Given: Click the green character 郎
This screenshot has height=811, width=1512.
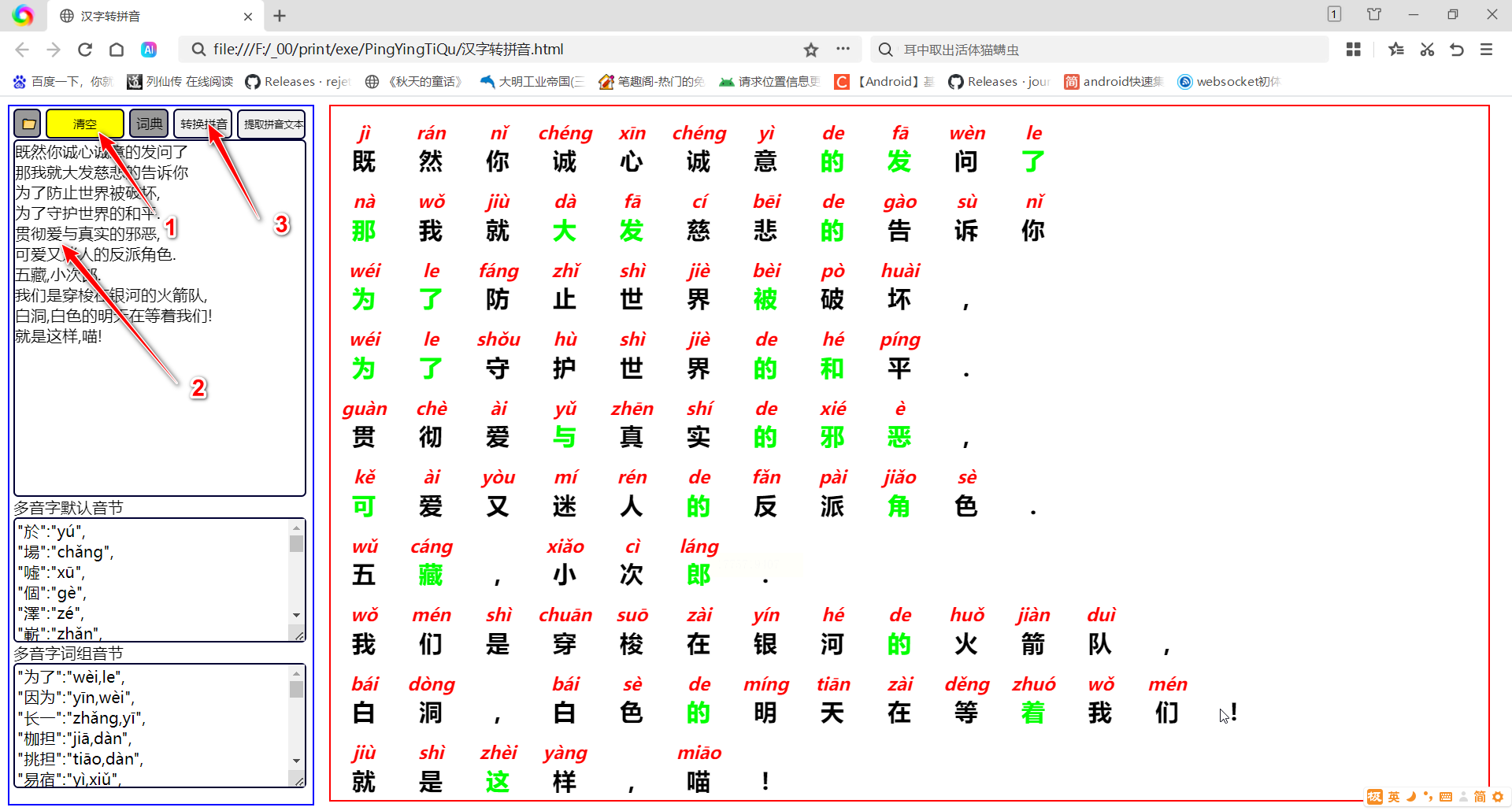Looking at the screenshot, I should coord(699,575).
